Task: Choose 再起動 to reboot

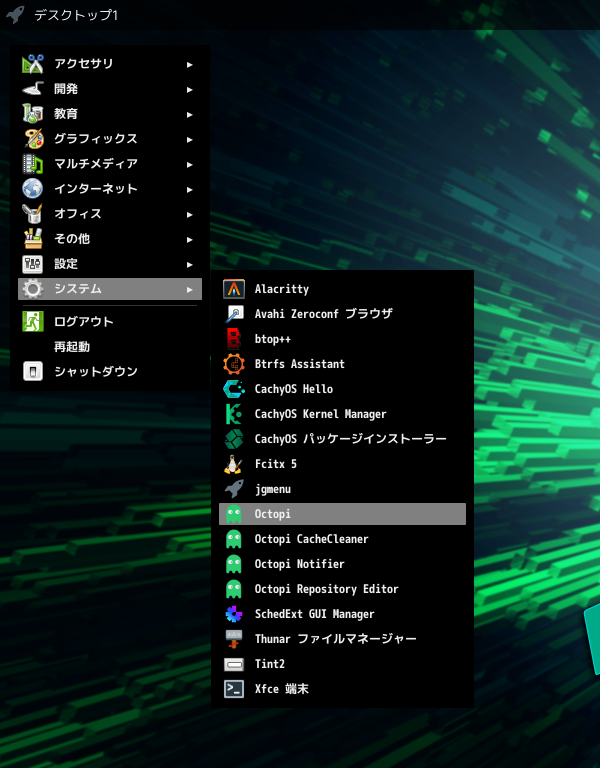Action: [110, 346]
